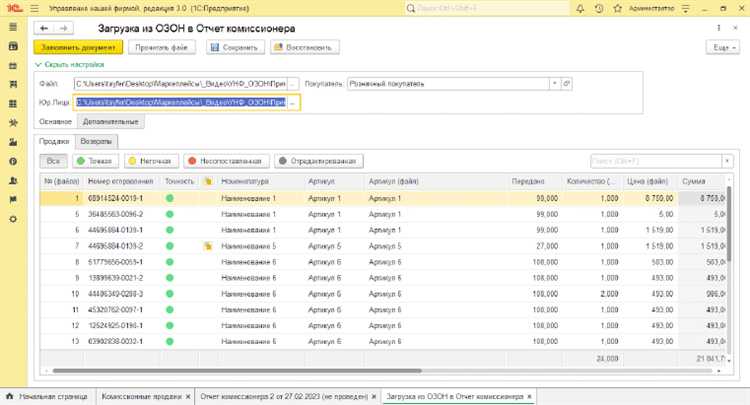Switch to the Возвраты tab

click(x=97, y=141)
